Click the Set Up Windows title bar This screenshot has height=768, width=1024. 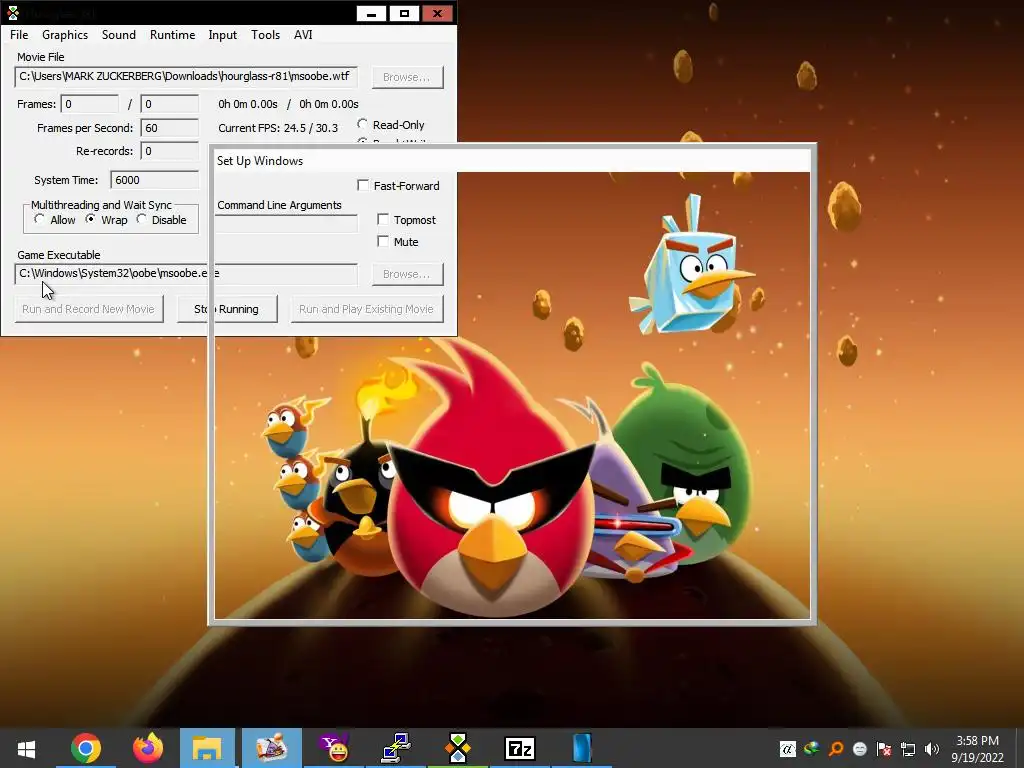513,161
